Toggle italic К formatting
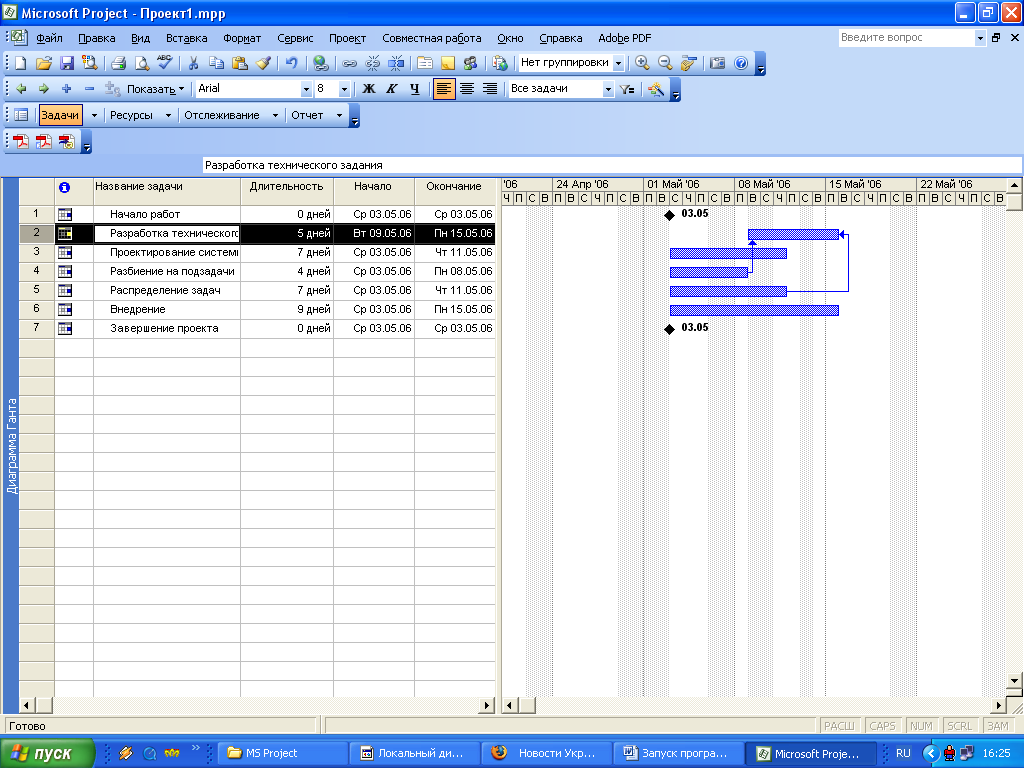Screen dimensions: 1024x768 pyautogui.click(x=392, y=89)
